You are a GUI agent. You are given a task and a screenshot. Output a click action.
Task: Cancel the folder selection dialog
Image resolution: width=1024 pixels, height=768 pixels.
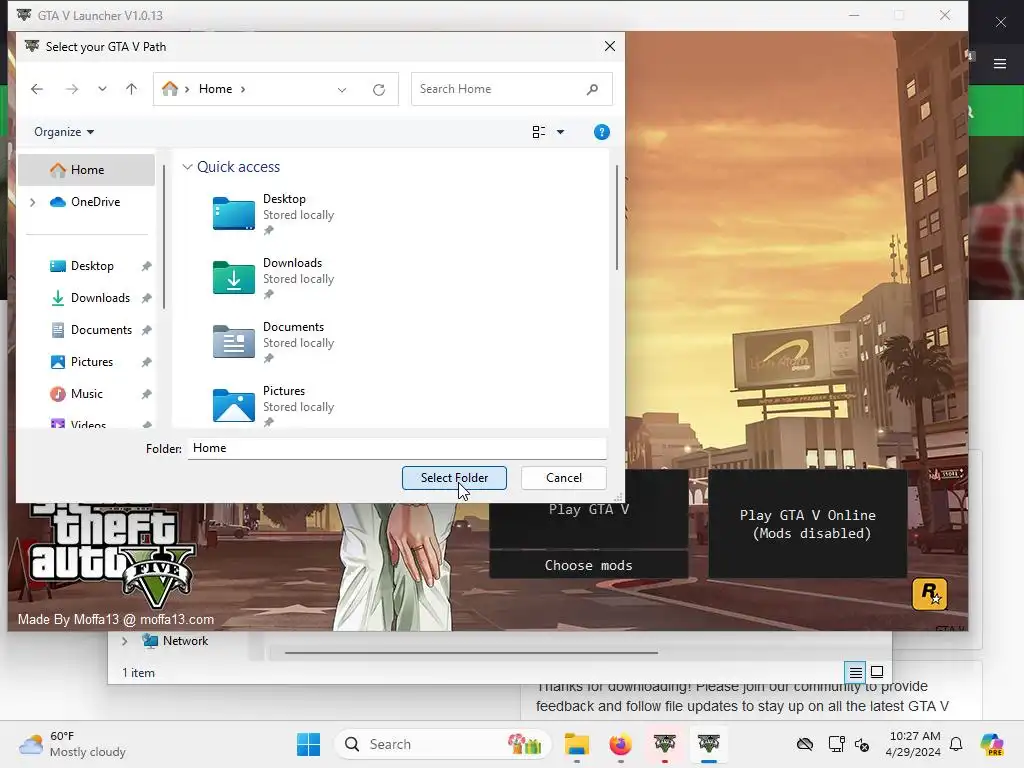[x=564, y=478]
